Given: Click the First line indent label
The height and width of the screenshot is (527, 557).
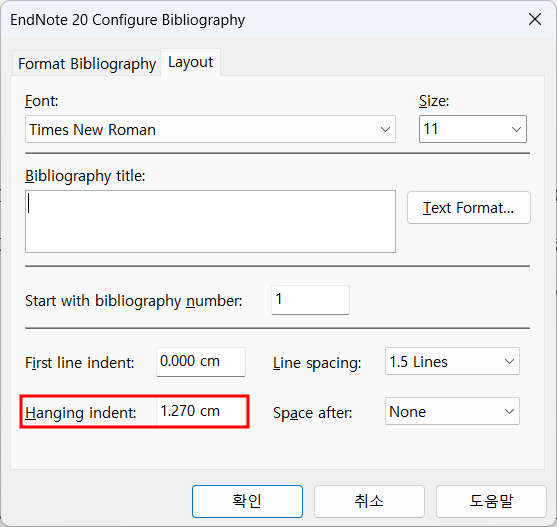Looking at the screenshot, I should coord(80,363).
